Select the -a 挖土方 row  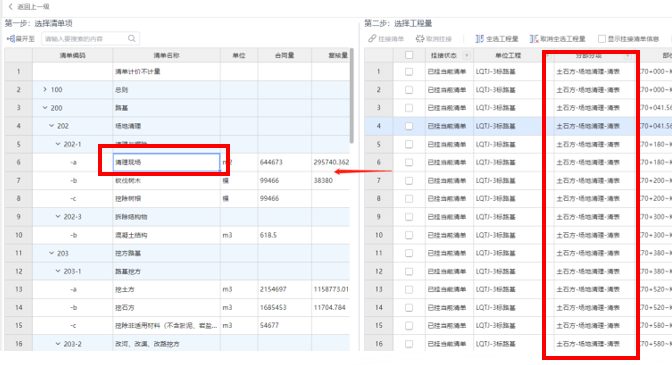[177, 289]
